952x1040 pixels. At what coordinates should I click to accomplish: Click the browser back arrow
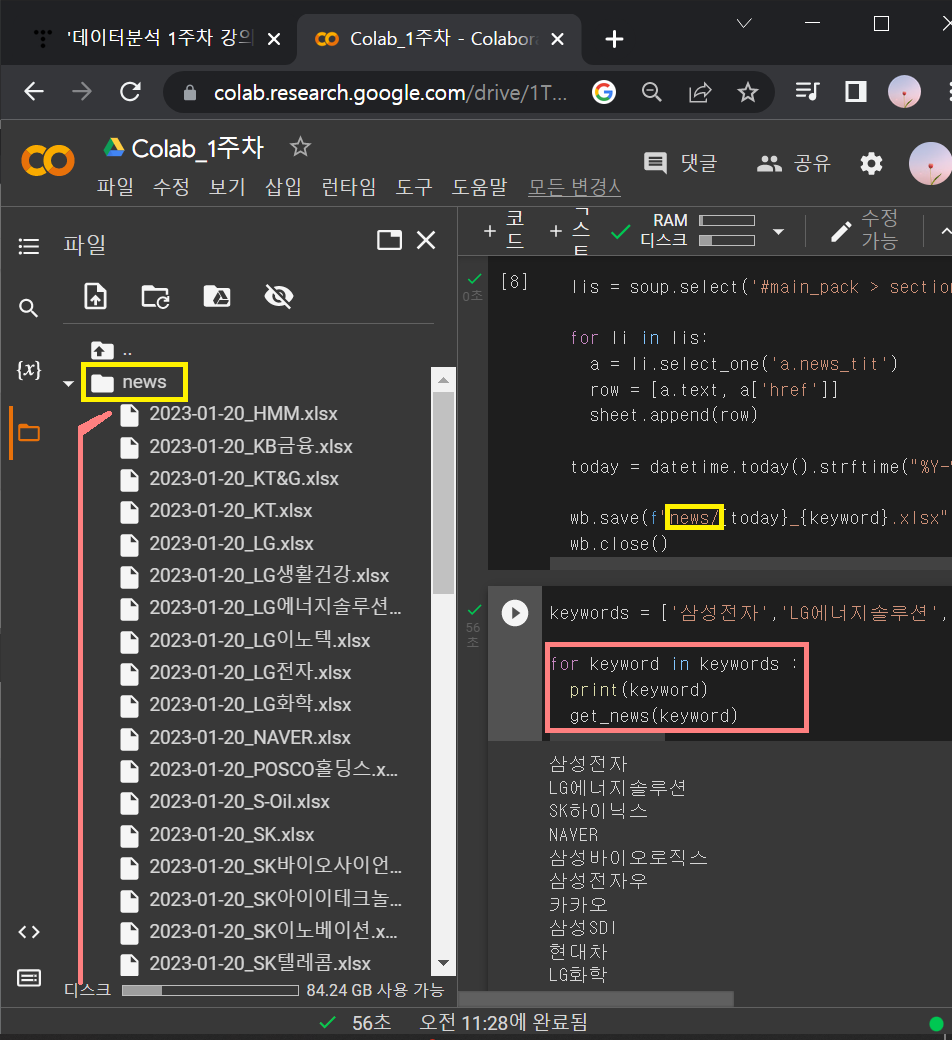(x=34, y=92)
